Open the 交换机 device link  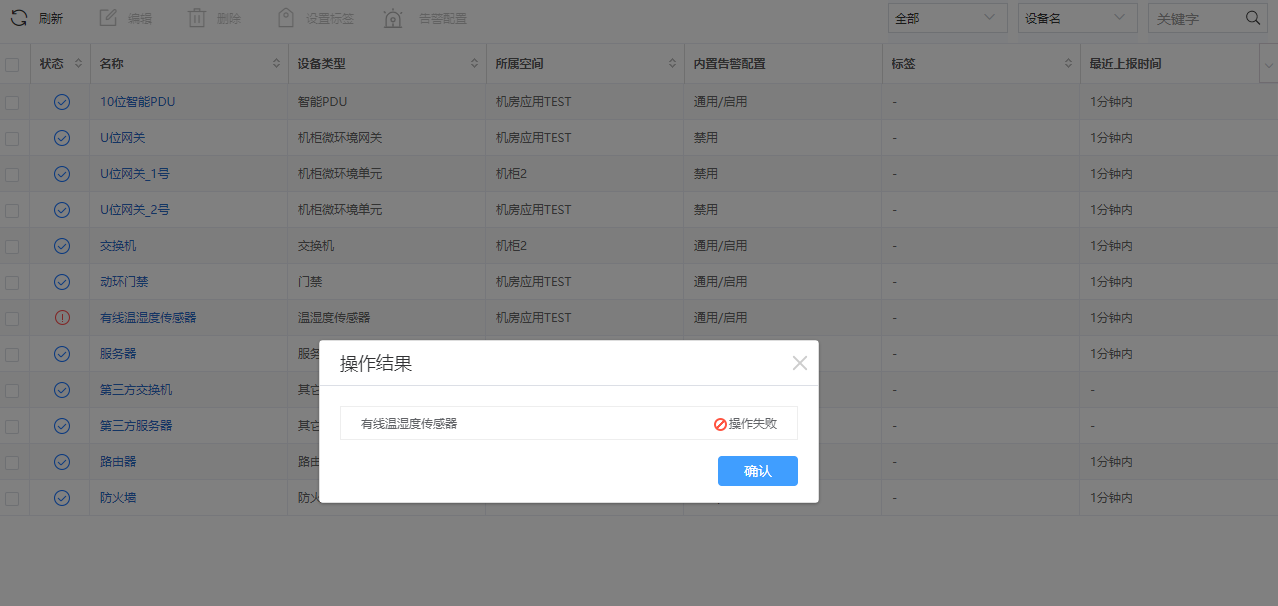tap(118, 246)
